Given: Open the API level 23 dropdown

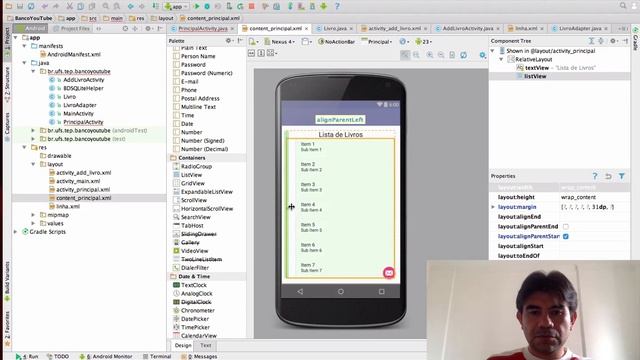Looking at the screenshot, I should [423, 42].
